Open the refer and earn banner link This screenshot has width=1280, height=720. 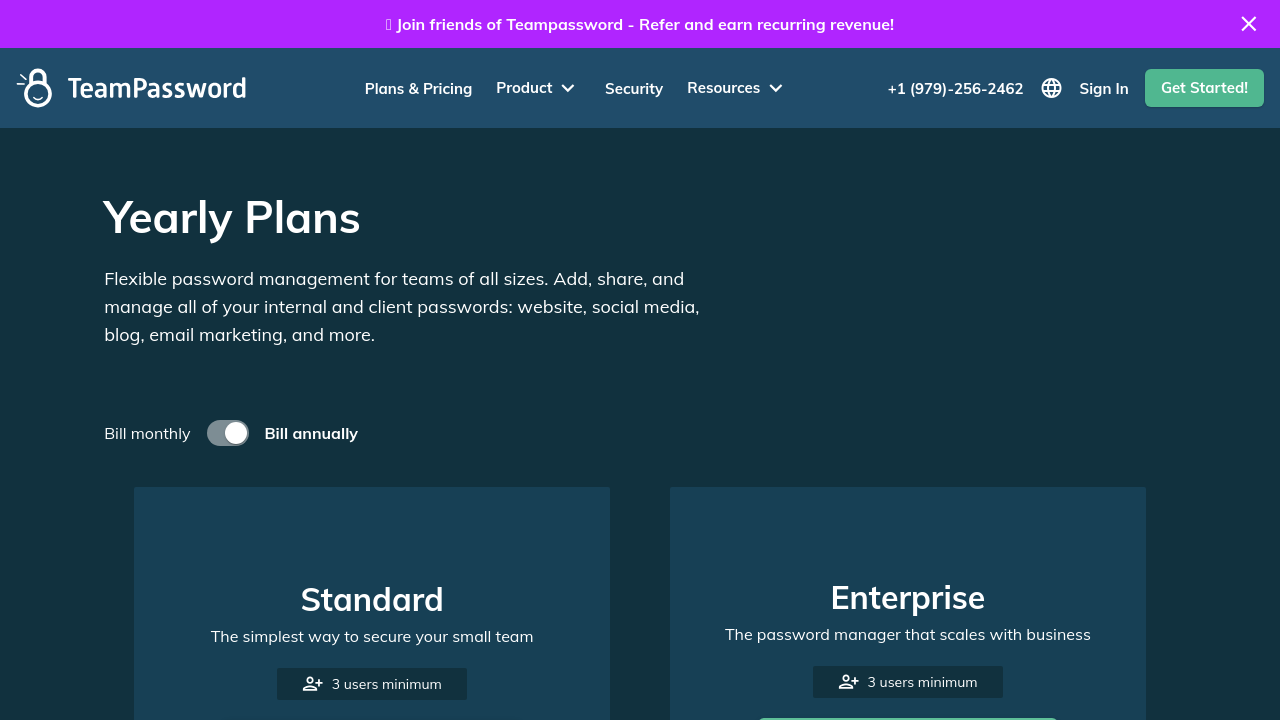click(644, 24)
